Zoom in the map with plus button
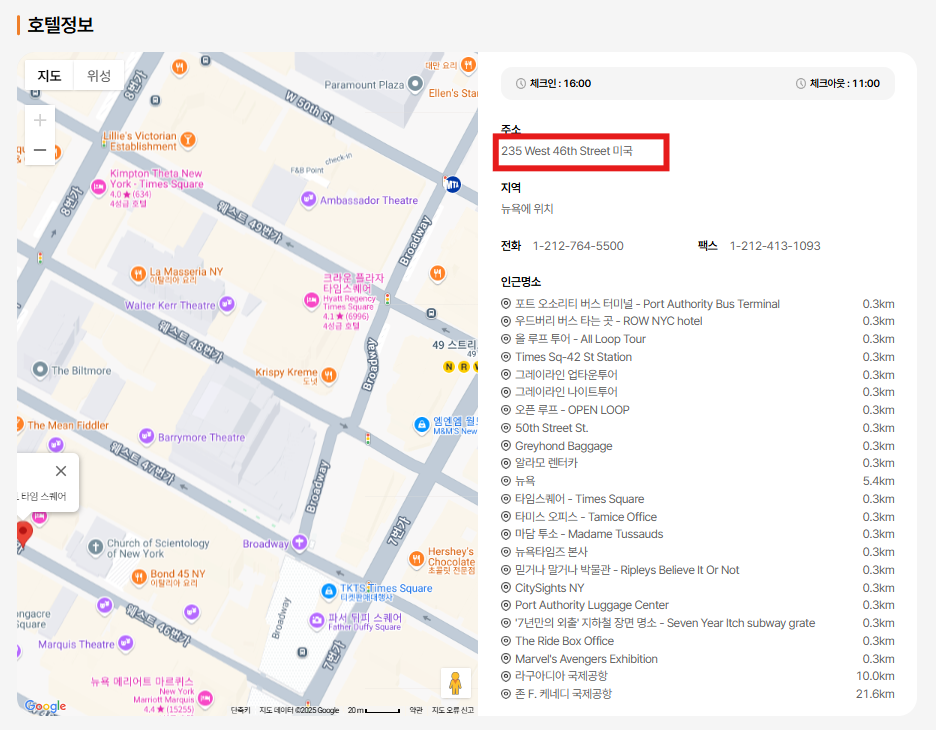This screenshot has height=730, width=936. pos(40,121)
